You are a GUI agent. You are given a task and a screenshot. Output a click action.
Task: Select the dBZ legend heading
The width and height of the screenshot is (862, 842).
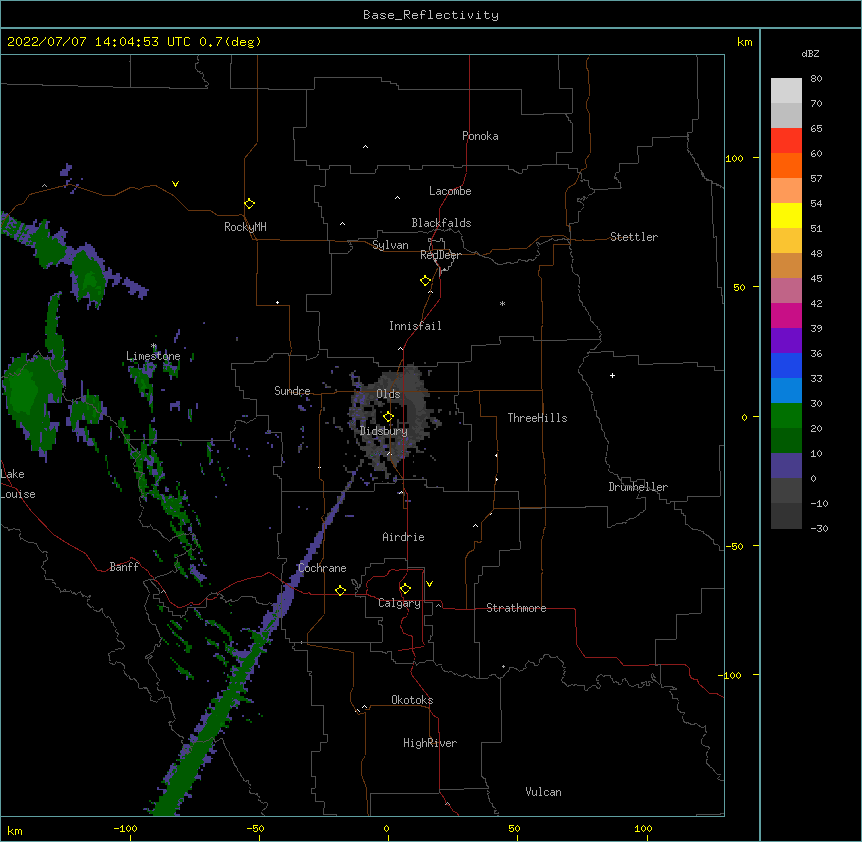pos(810,53)
